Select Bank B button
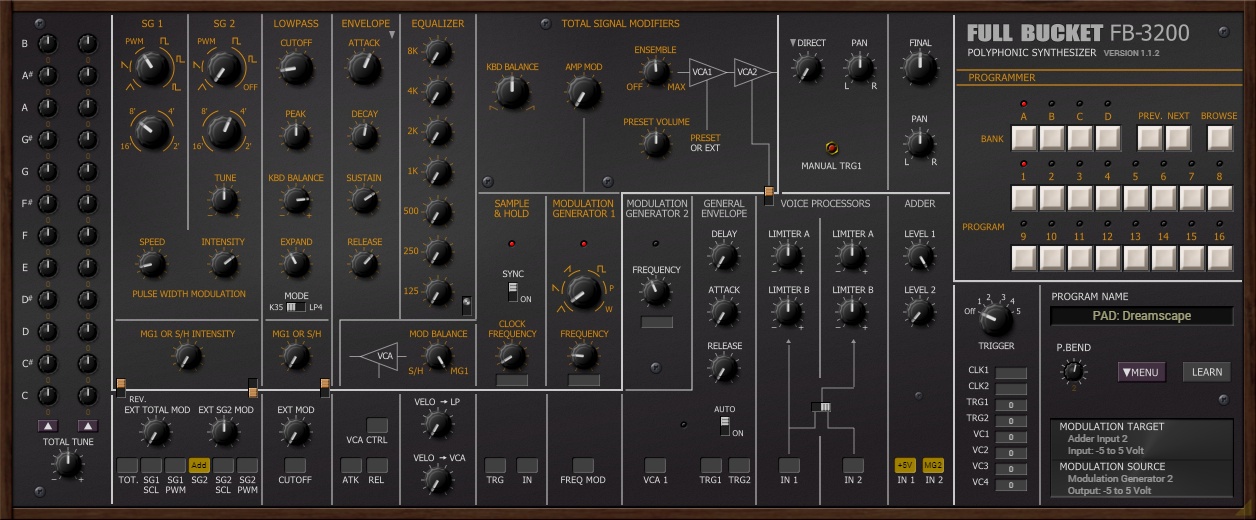 pos(1051,138)
